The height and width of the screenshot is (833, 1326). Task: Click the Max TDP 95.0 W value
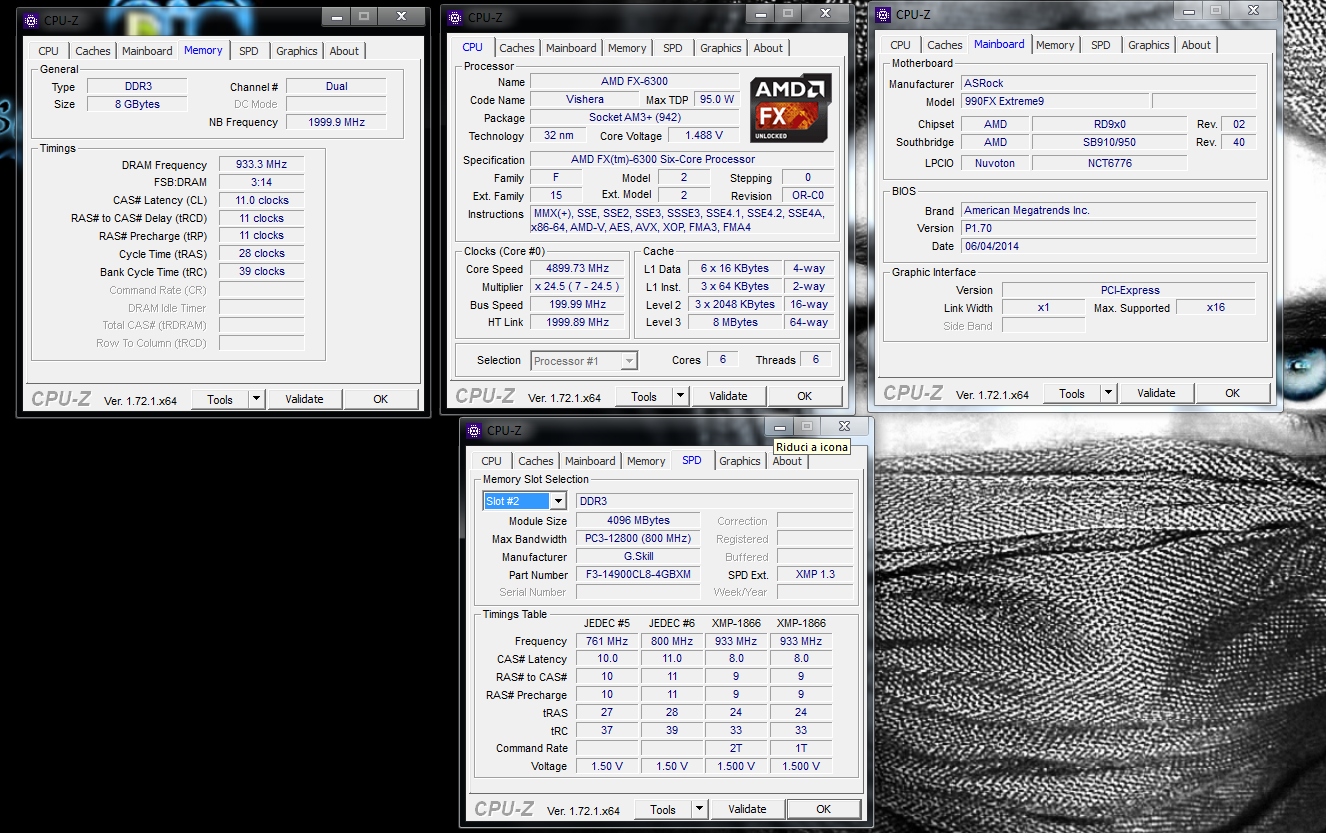[x=716, y=100]
